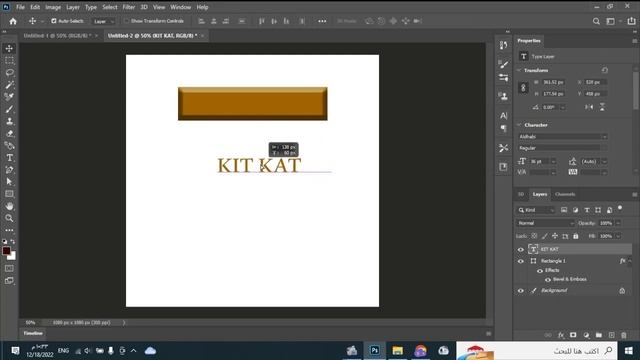Create a new group folder icon
Screen dimensions: 640x360
[598, 335]
